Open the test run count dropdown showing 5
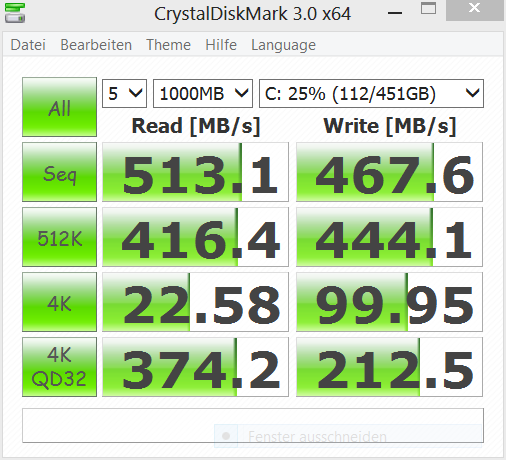Image resolution: width=506 pixels, height=460 pixels. (x=124, y=94)
